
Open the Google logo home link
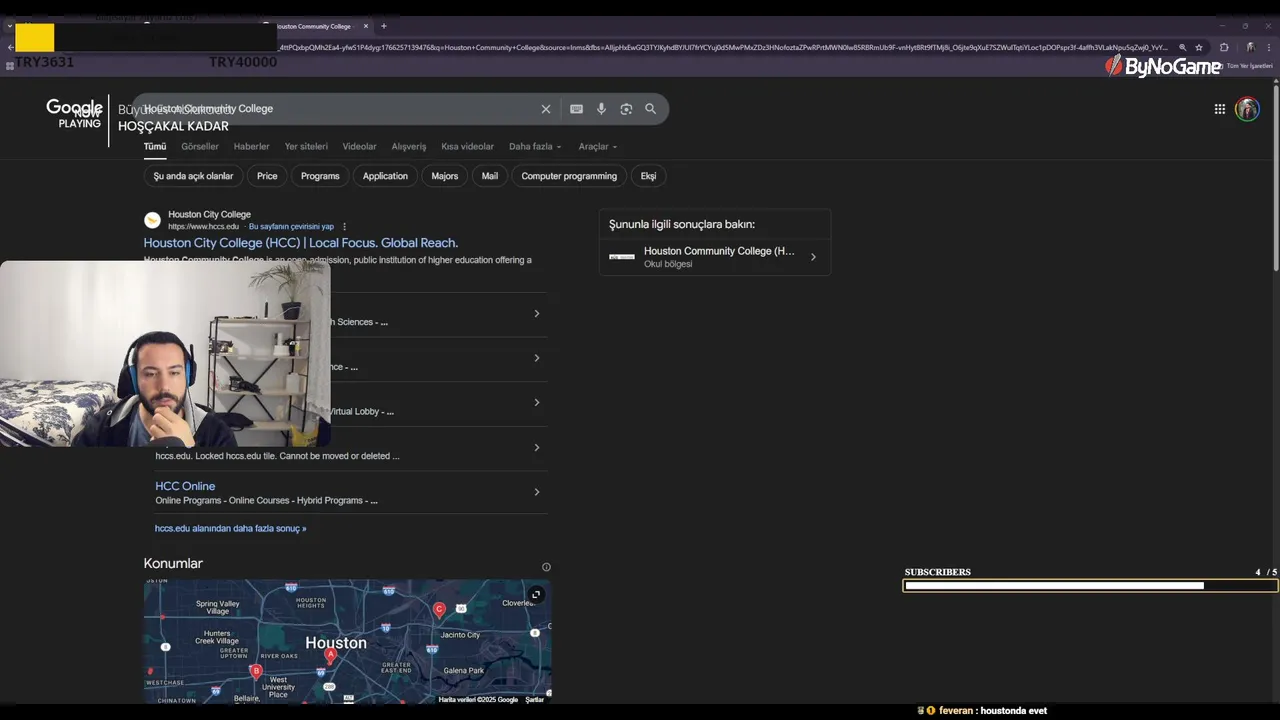(74, 108)
